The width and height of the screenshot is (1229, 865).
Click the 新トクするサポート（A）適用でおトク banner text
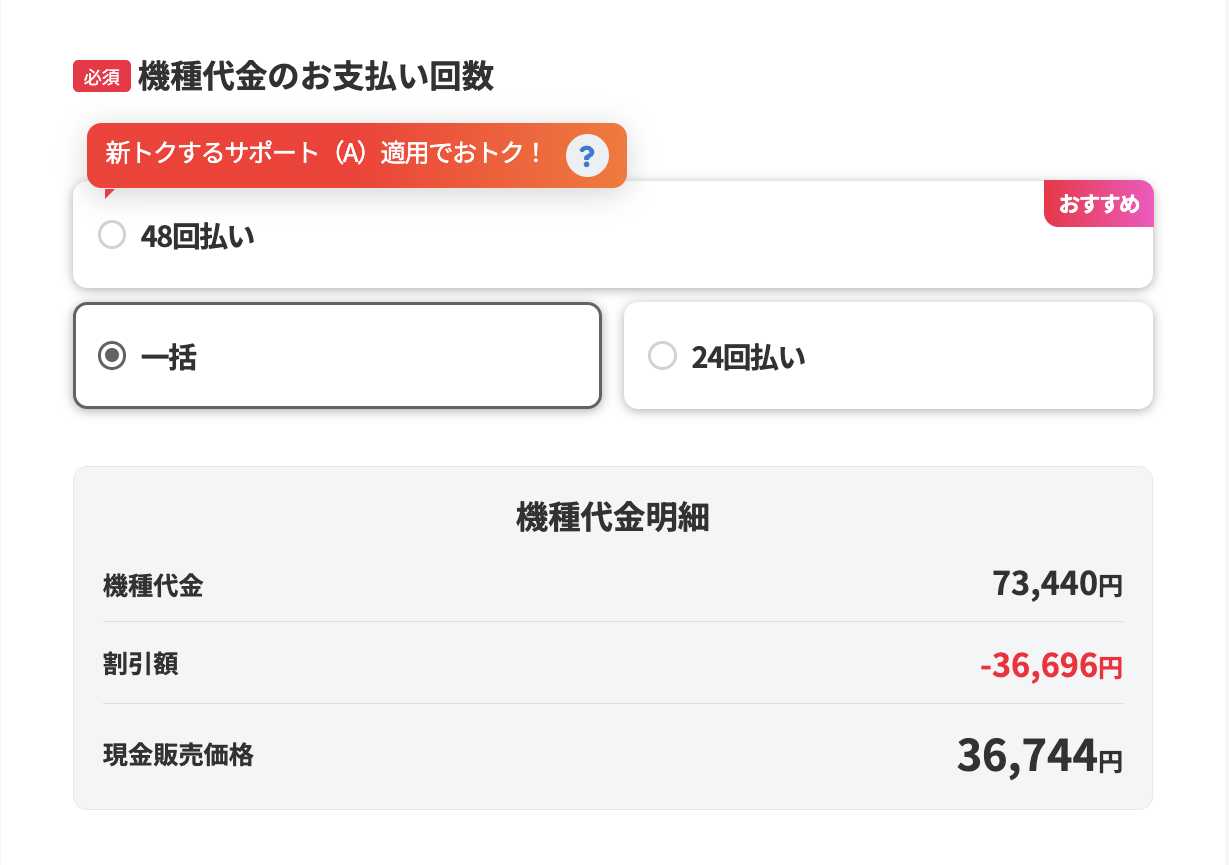coord(324,155)
